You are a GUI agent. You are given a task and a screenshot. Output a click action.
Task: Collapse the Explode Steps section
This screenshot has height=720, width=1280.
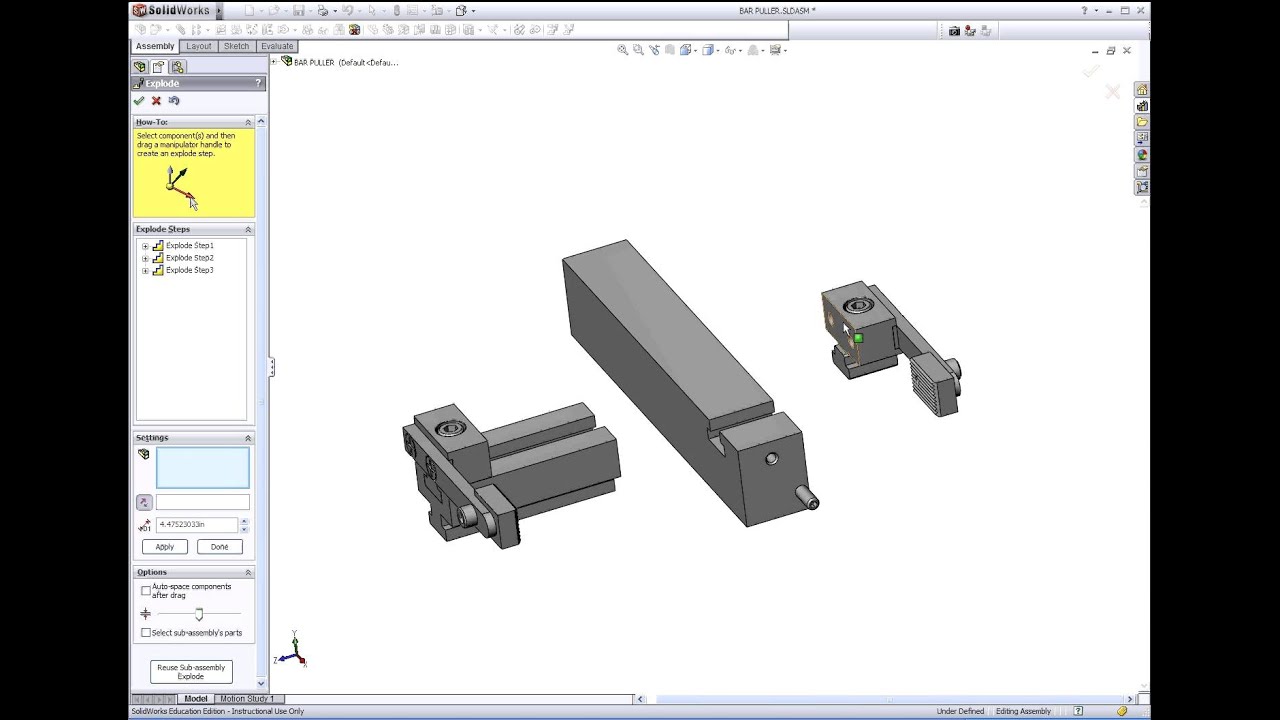248,230
